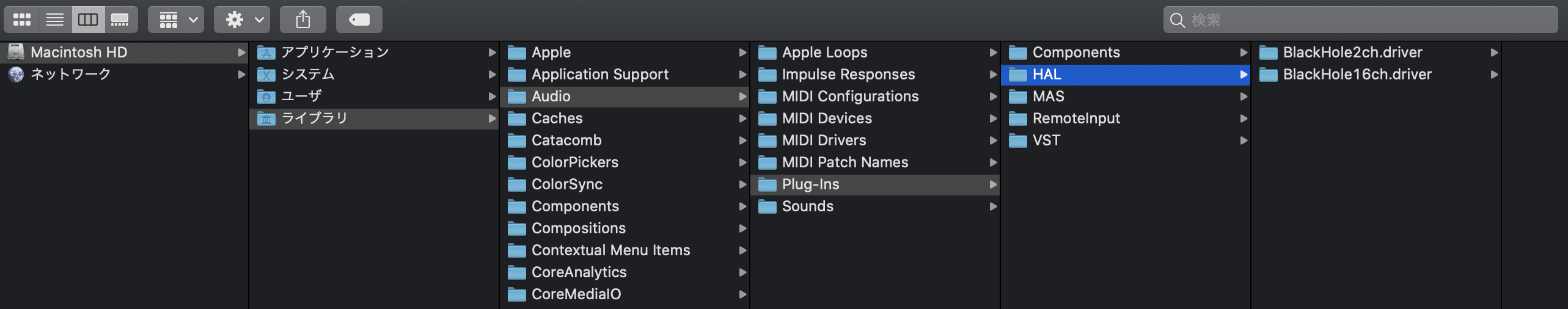Expand the Application Support folder arrow

click(742, 75)
